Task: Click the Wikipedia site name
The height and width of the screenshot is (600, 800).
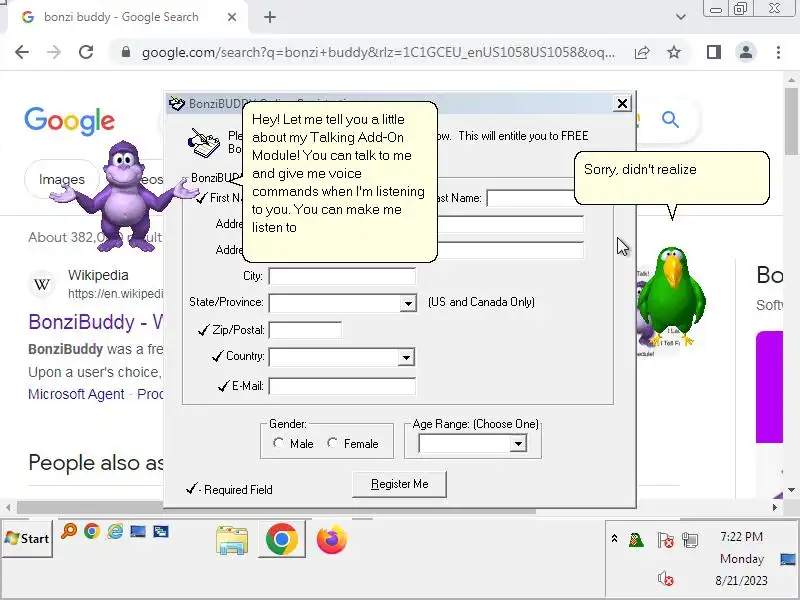Action: (x=98, y=276)
